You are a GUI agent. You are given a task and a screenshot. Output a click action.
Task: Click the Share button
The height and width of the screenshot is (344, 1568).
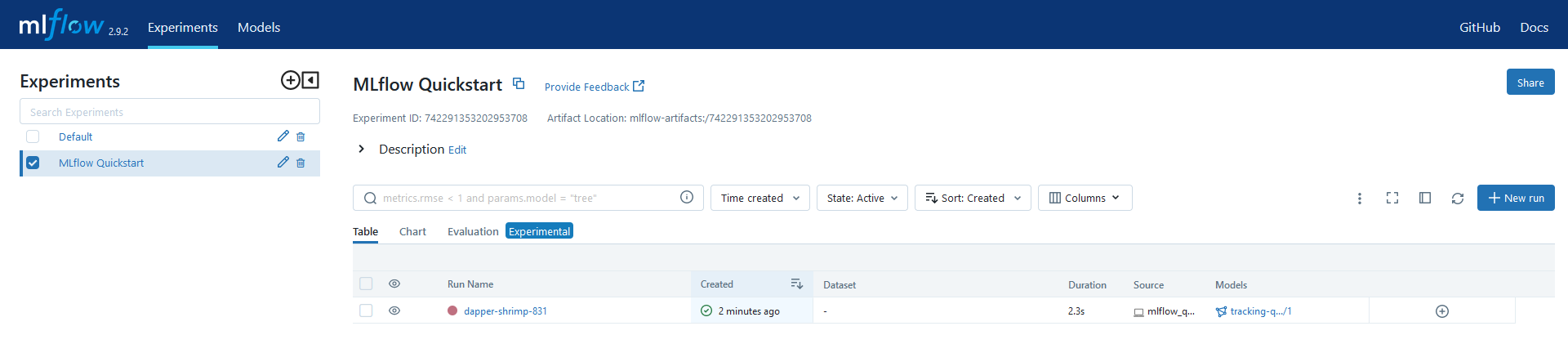tap(1530, 82)
